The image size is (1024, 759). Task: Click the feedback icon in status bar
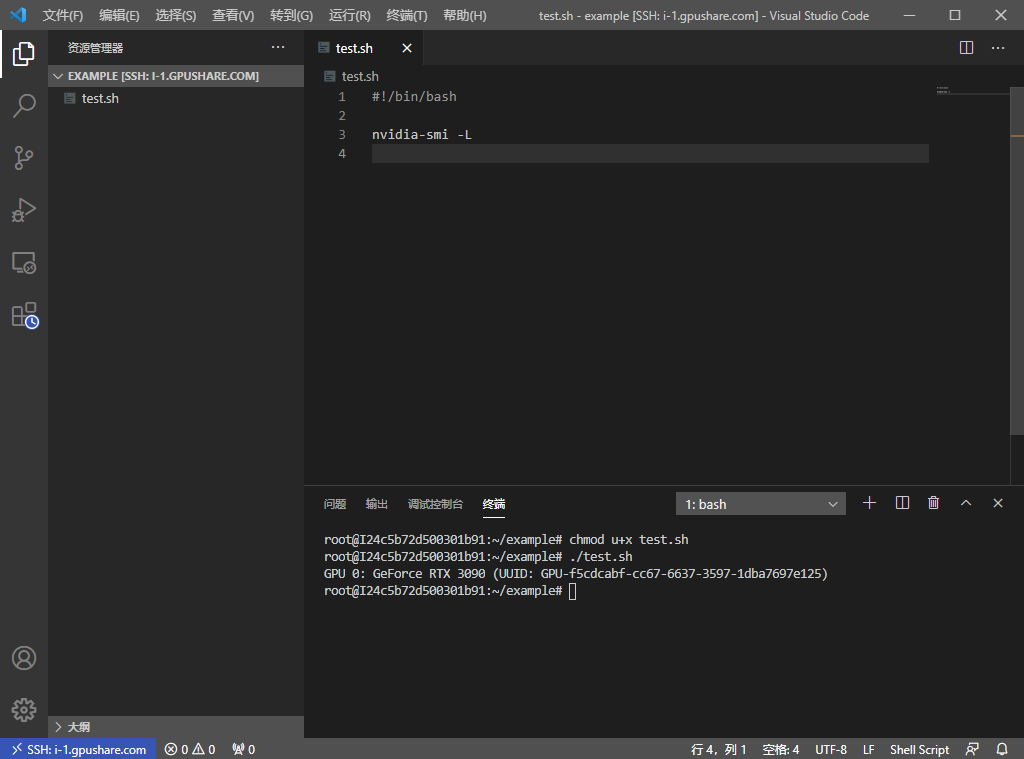coord(972,749)
